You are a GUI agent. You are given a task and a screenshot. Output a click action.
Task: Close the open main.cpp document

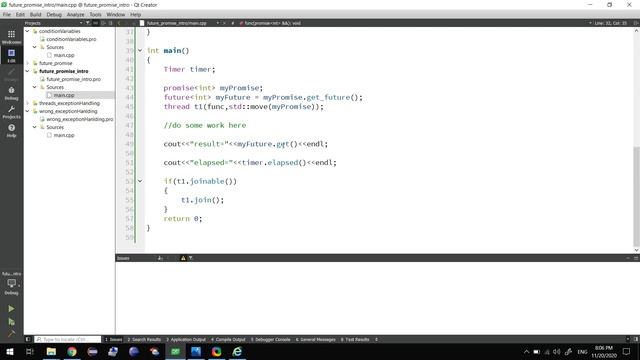coord(224,23)
